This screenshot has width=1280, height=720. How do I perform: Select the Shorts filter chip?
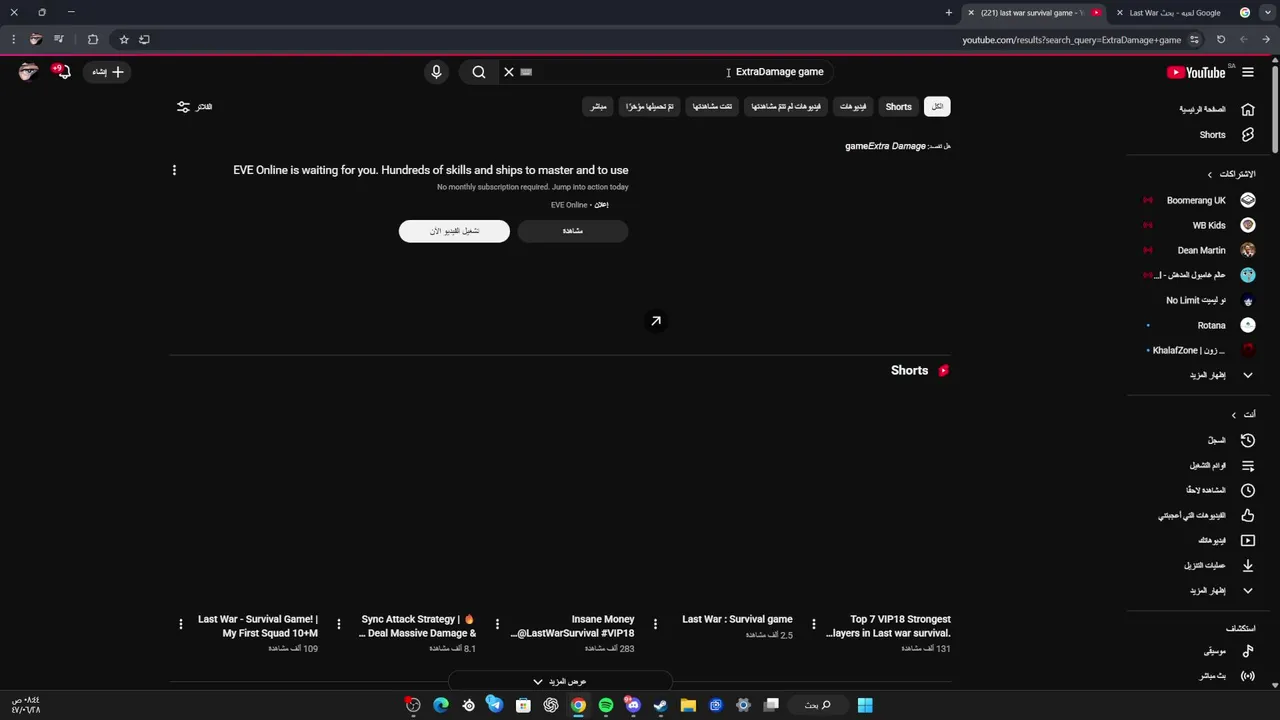pyautogui.click(x=898, y=107)
